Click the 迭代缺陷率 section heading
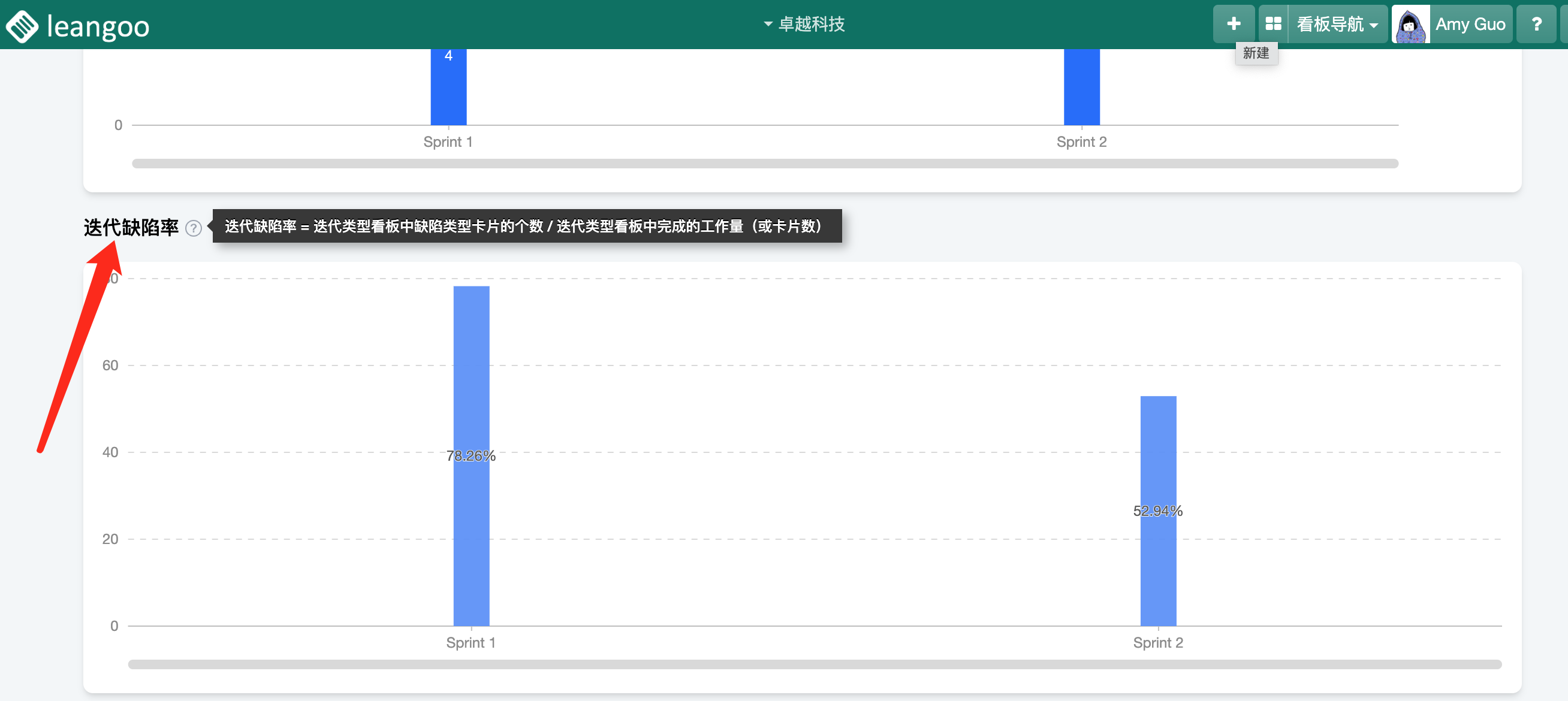 click(131, 228)
